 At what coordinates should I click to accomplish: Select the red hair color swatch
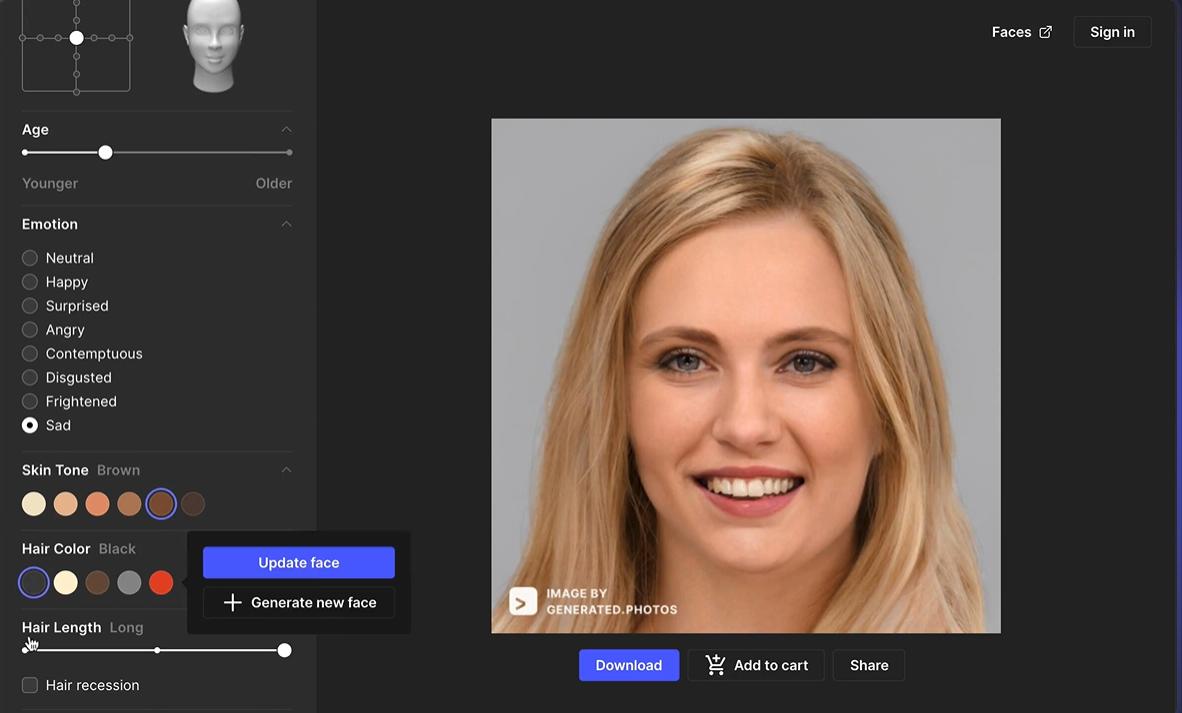click(161, 583)
